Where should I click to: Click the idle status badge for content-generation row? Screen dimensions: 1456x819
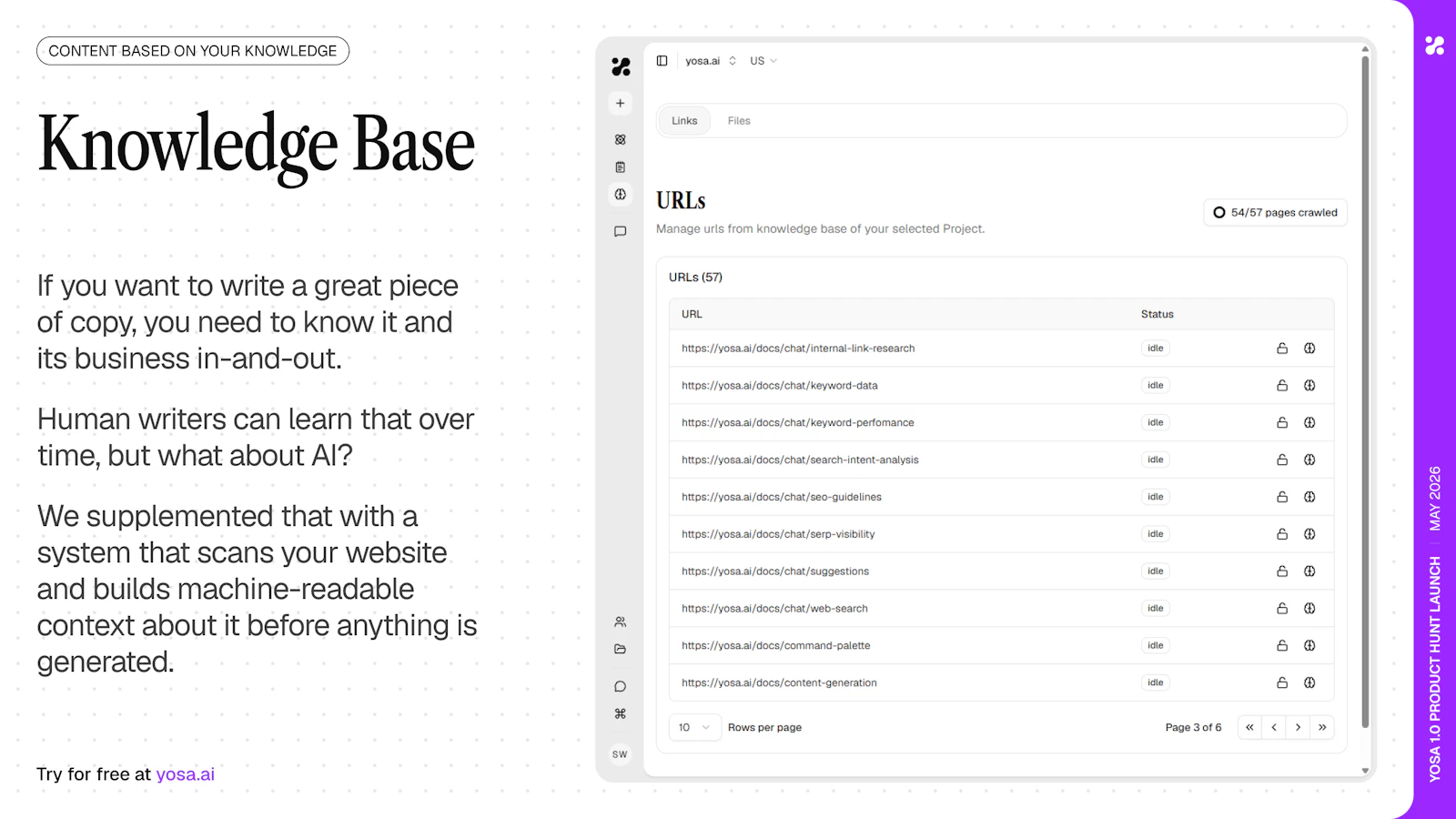(x=1156, y=682)
